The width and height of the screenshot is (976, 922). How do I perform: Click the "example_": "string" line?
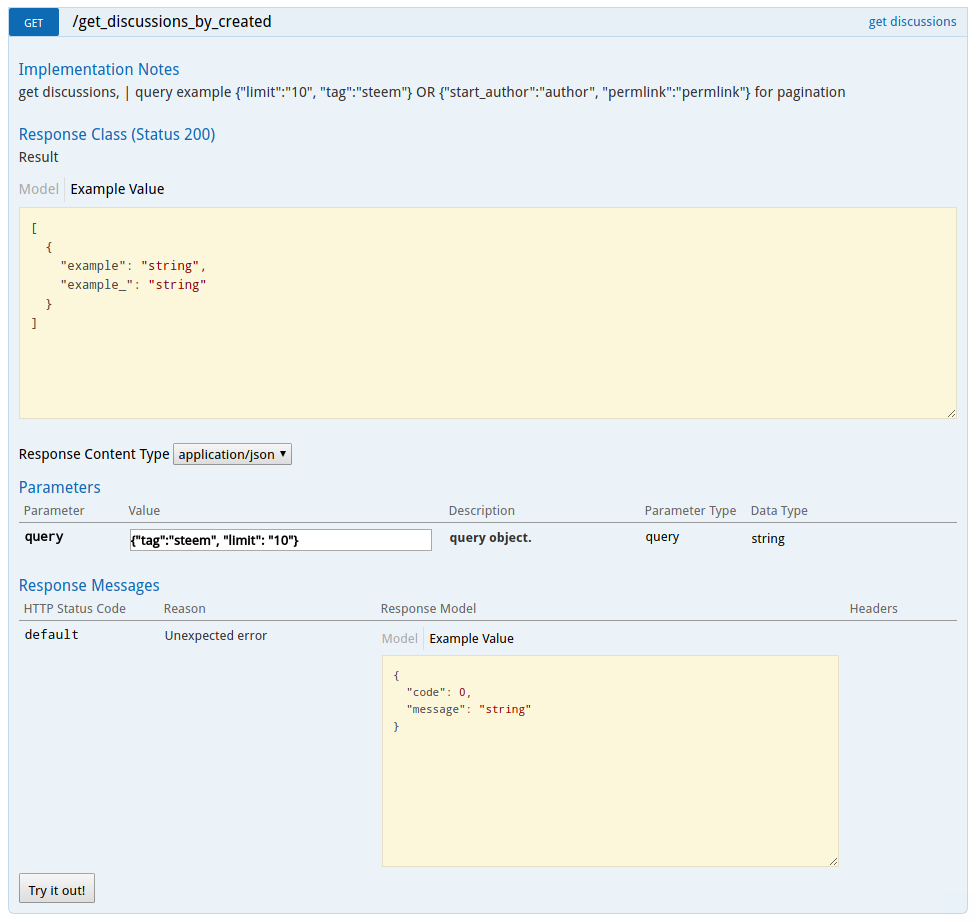(x=133, y=285)
